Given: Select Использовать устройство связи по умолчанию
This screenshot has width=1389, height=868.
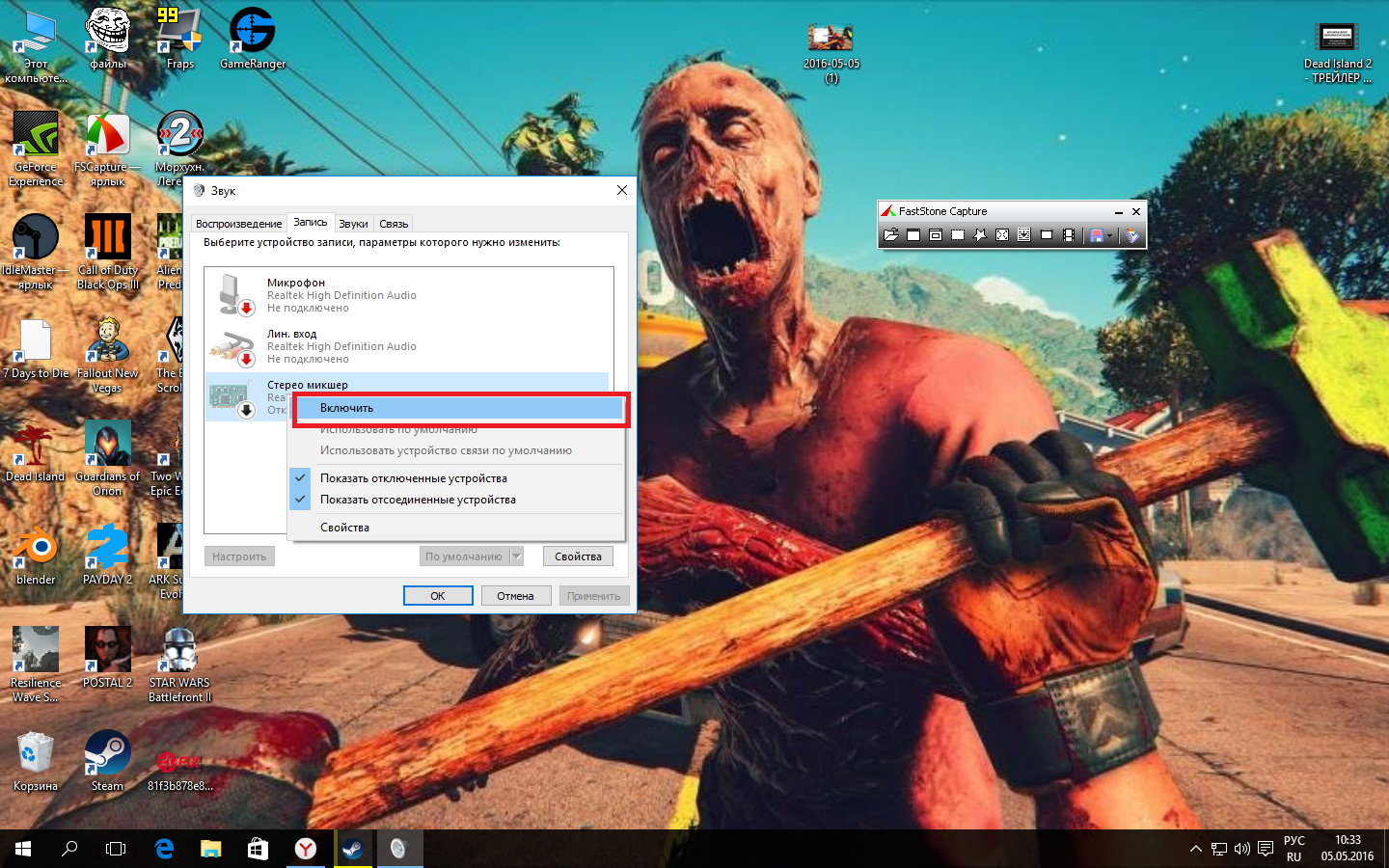Looking at the screenshot, I should click(457, 450).
